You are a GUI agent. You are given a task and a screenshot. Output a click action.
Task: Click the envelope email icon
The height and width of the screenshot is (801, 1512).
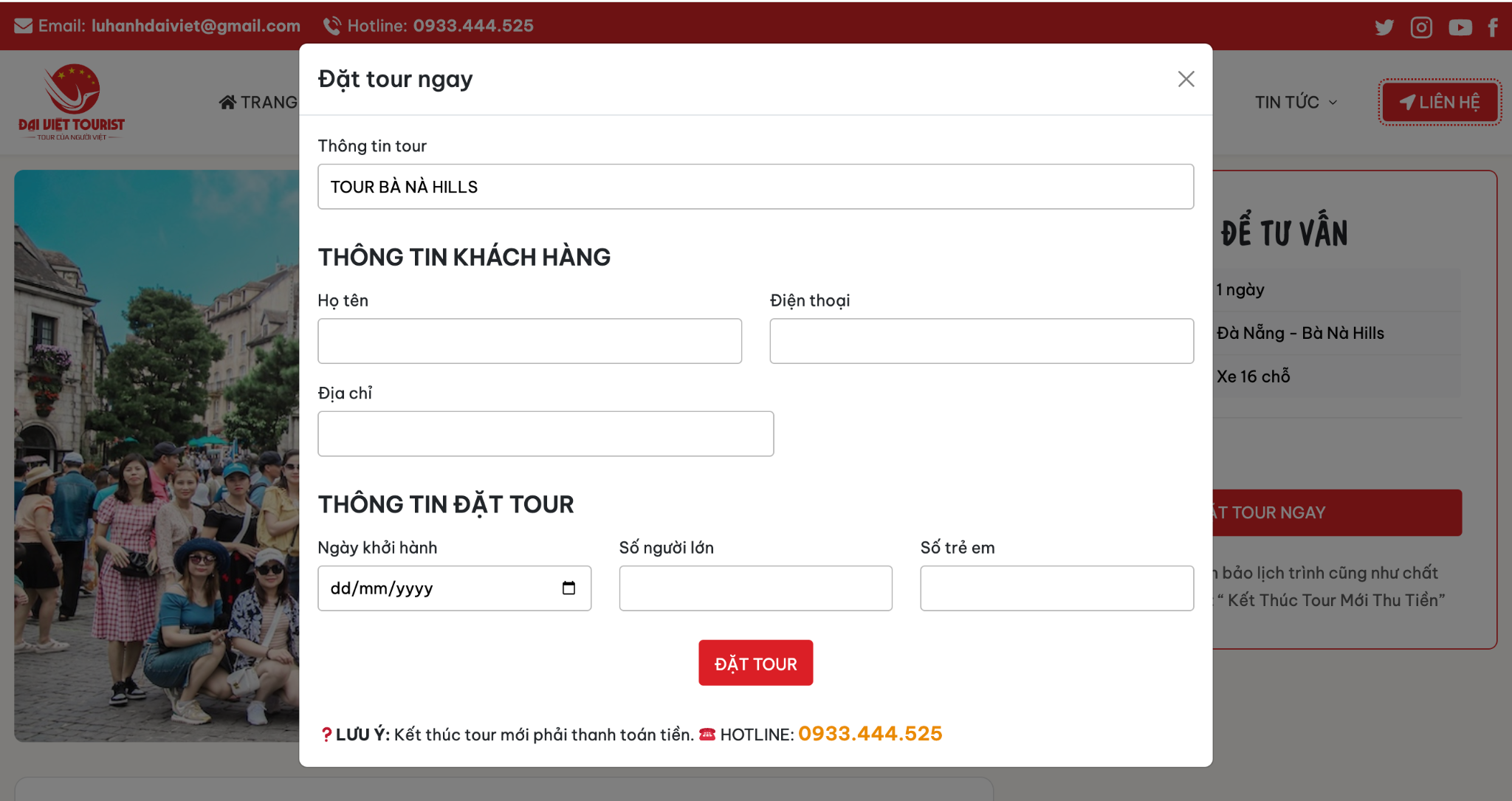[24, 24]
